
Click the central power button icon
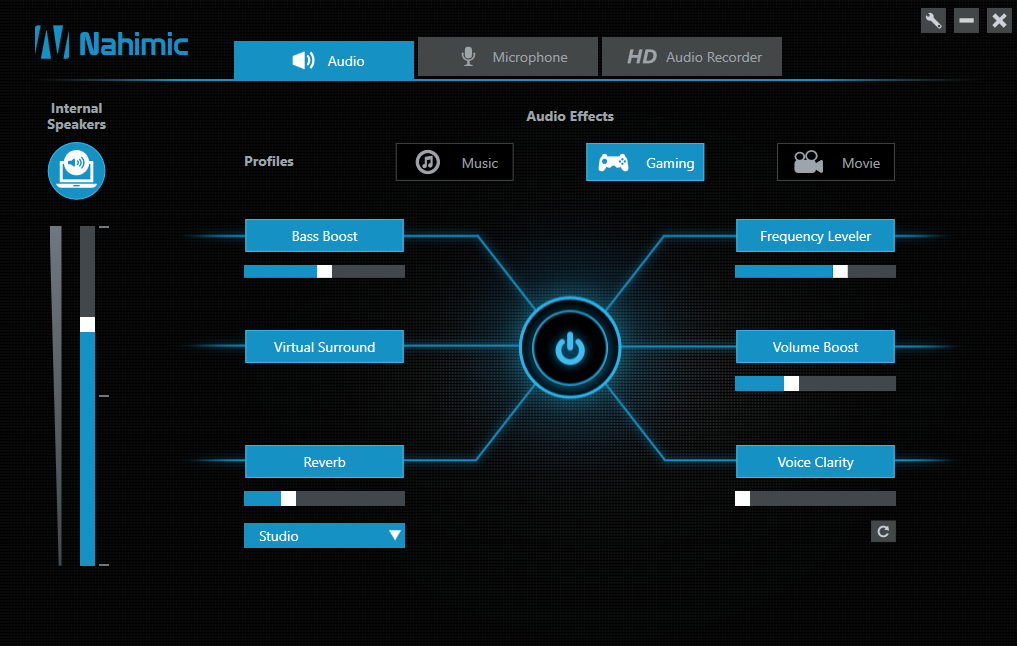click(570, 348)
